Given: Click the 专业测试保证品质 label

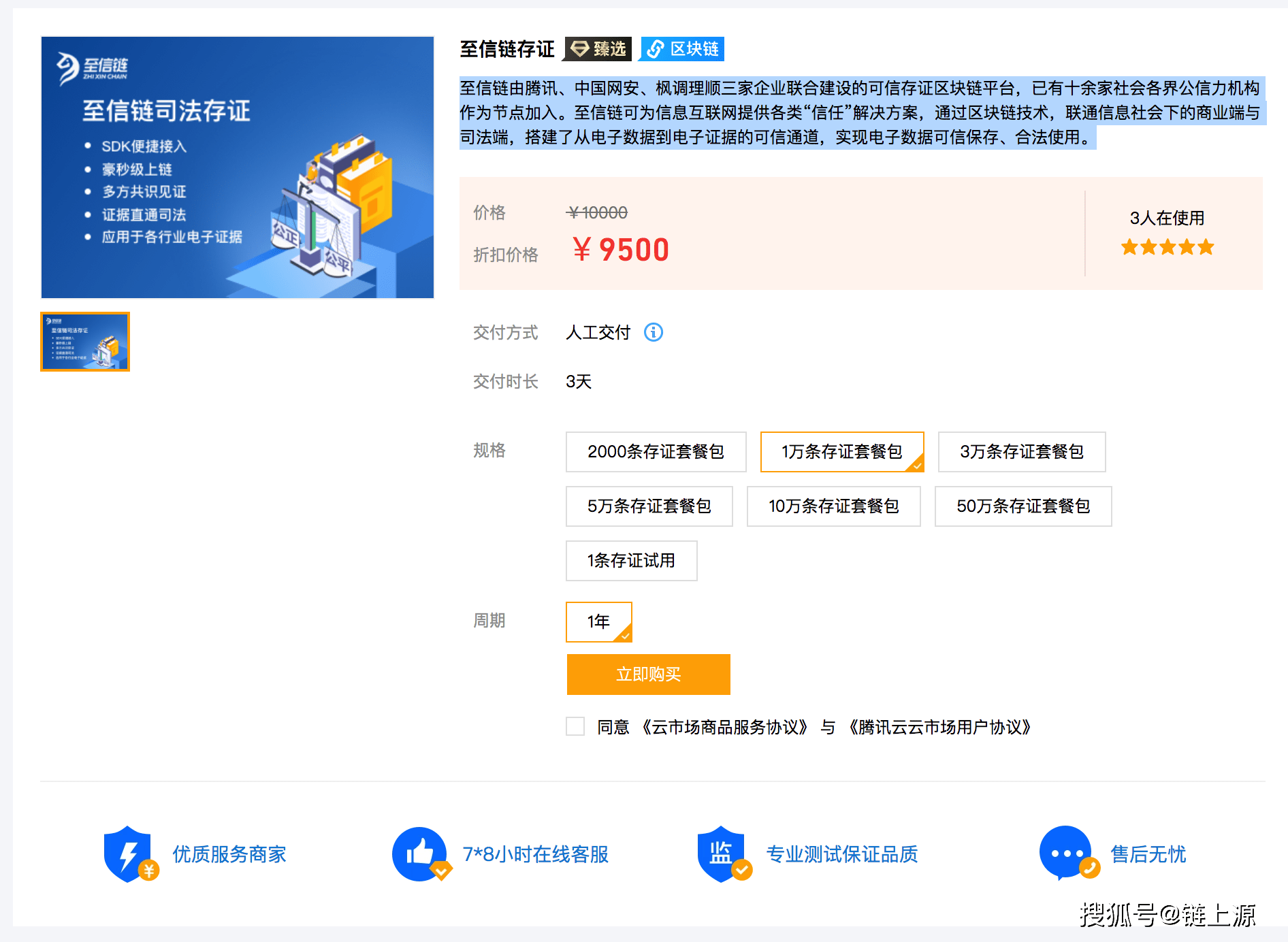Looking at the screenshot, I should point(842,854).
